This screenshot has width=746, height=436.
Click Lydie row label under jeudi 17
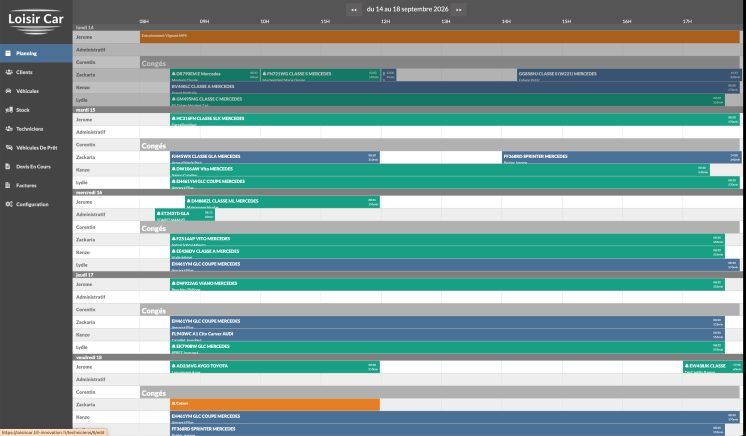coord(82,347)
